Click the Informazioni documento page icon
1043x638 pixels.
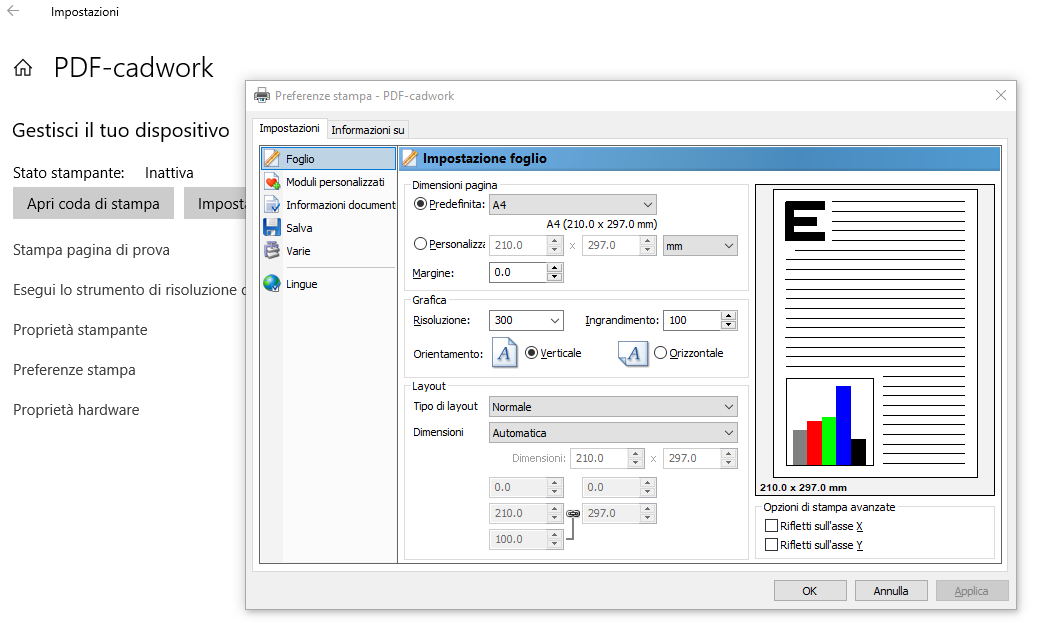(271, 204)
